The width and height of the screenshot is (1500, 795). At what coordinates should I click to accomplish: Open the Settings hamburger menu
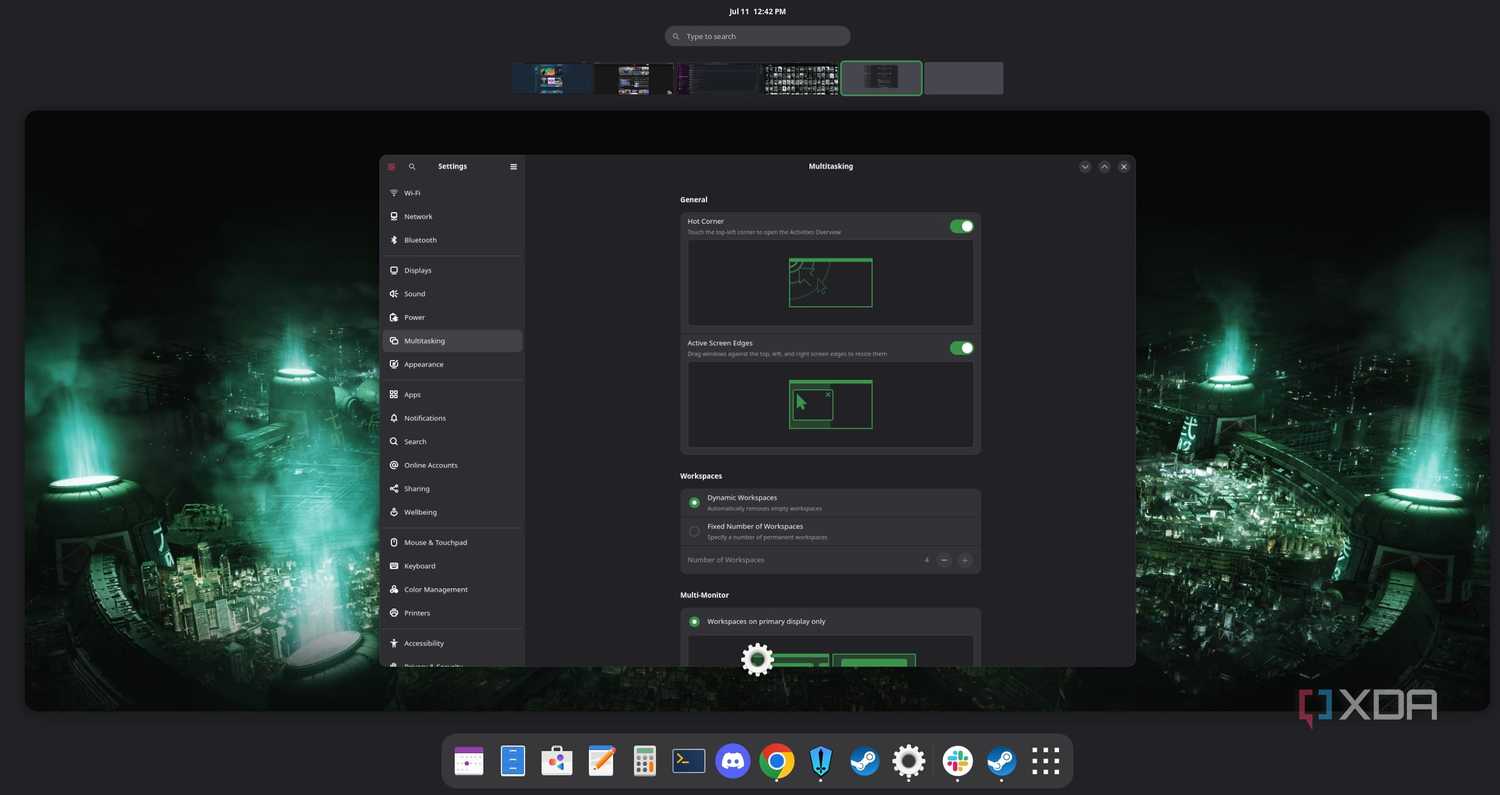pyautogui.click(x=514, y=167)
